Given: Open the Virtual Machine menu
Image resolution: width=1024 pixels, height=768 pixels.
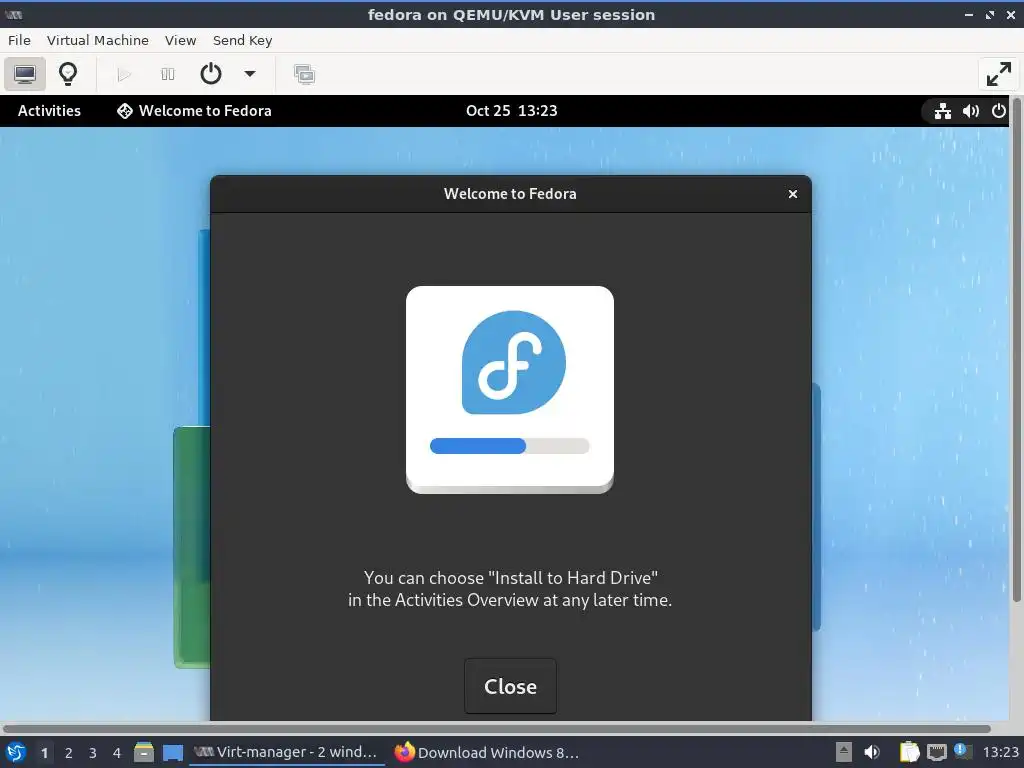Looking at the screenshot, I should (98, 40).
